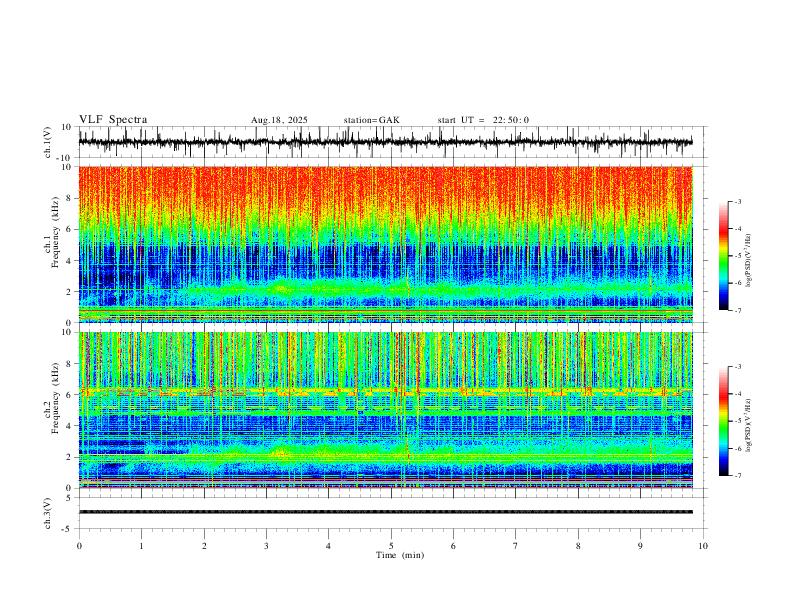The image size is (792, 612).
Task: Click the 'Time (min)' x-axis title
Action: [400, 555]
